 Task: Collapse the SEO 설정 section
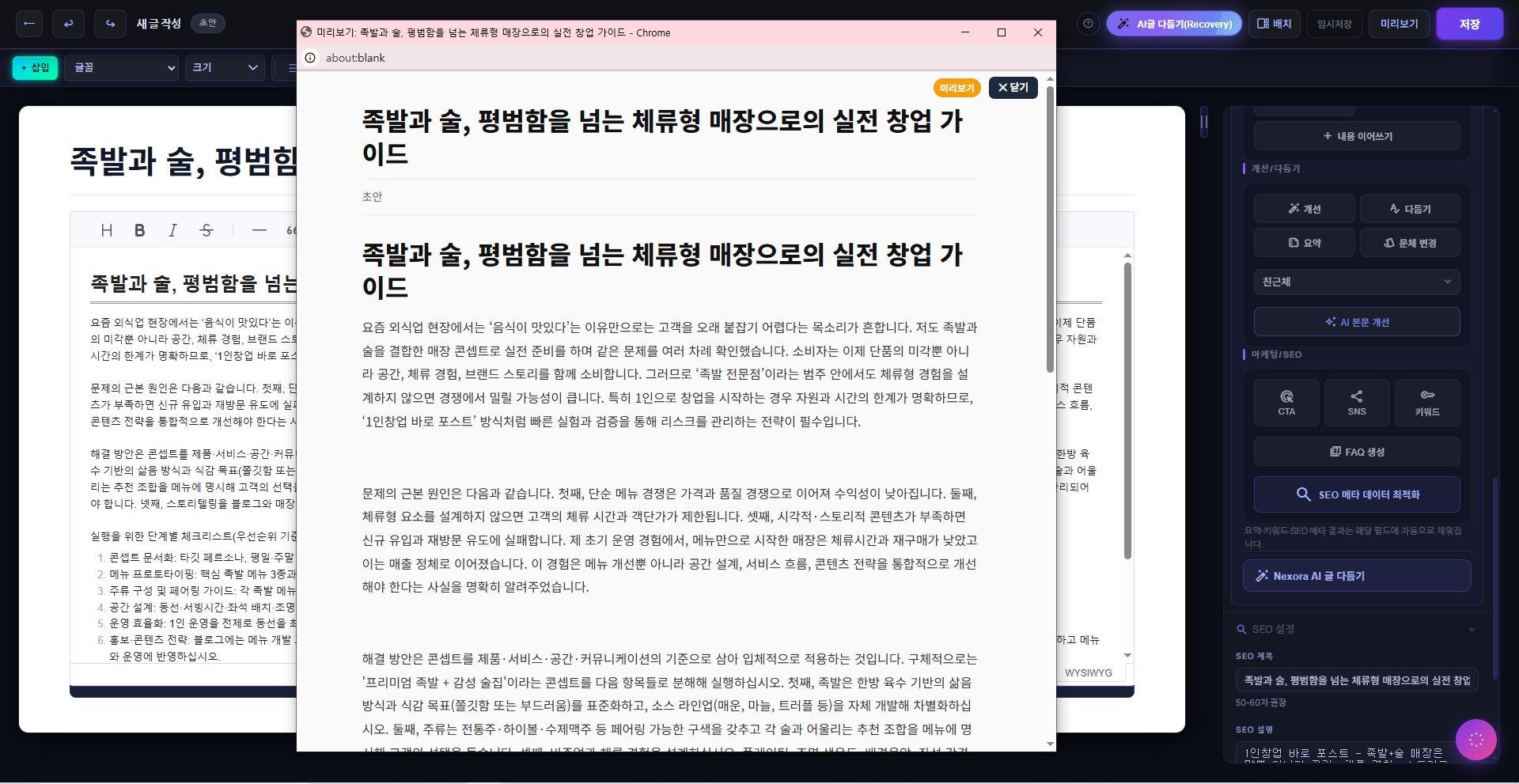click(1471, 630)
